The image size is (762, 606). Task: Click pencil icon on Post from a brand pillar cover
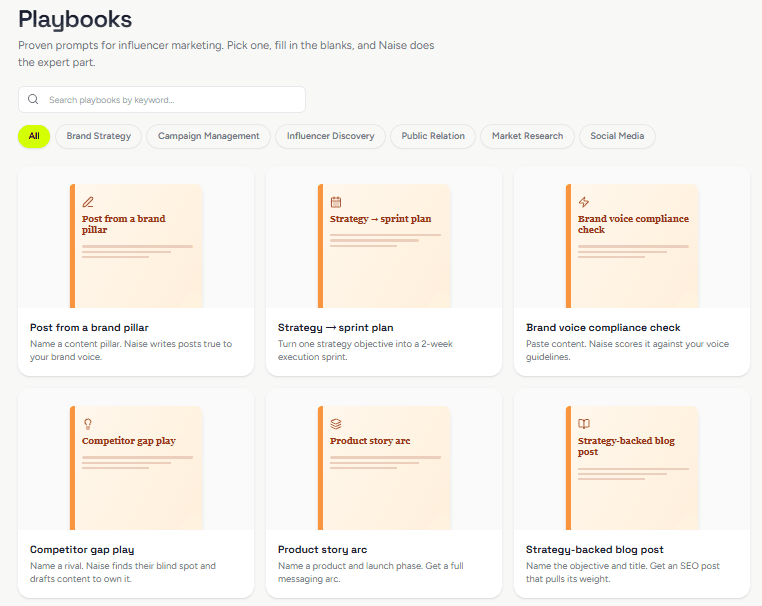pyautogui.click(x=88, y=202)
